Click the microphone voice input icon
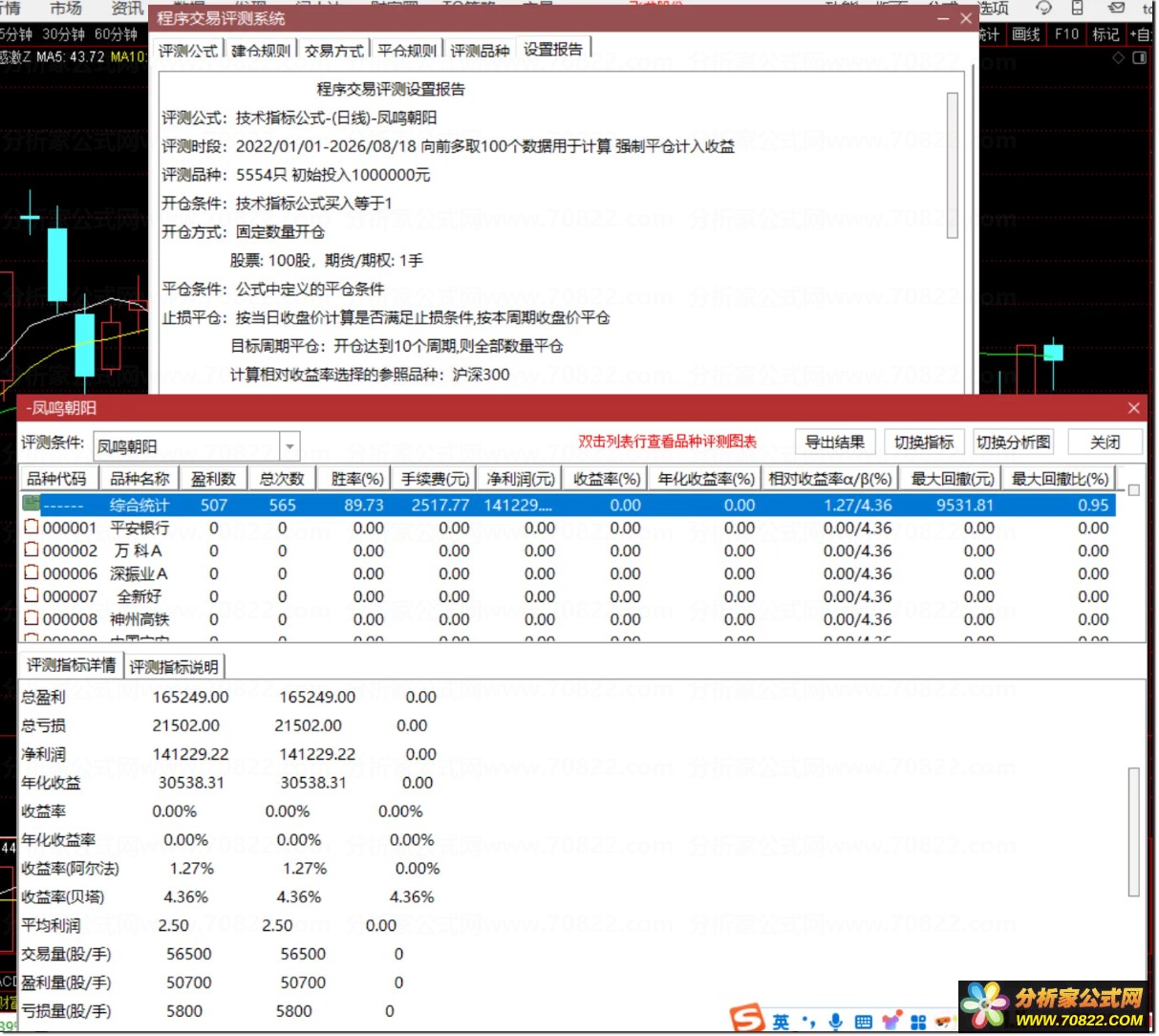Screen dimensions: 1159x1036 point(836,1022)
